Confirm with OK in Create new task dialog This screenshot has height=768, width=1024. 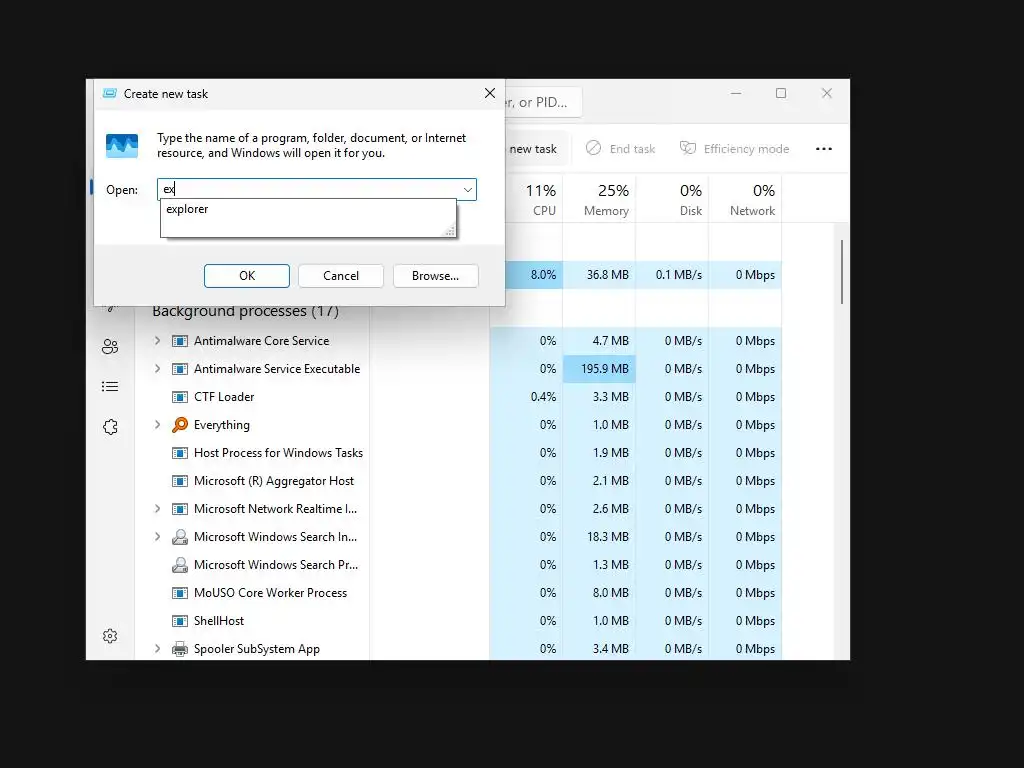247,276
